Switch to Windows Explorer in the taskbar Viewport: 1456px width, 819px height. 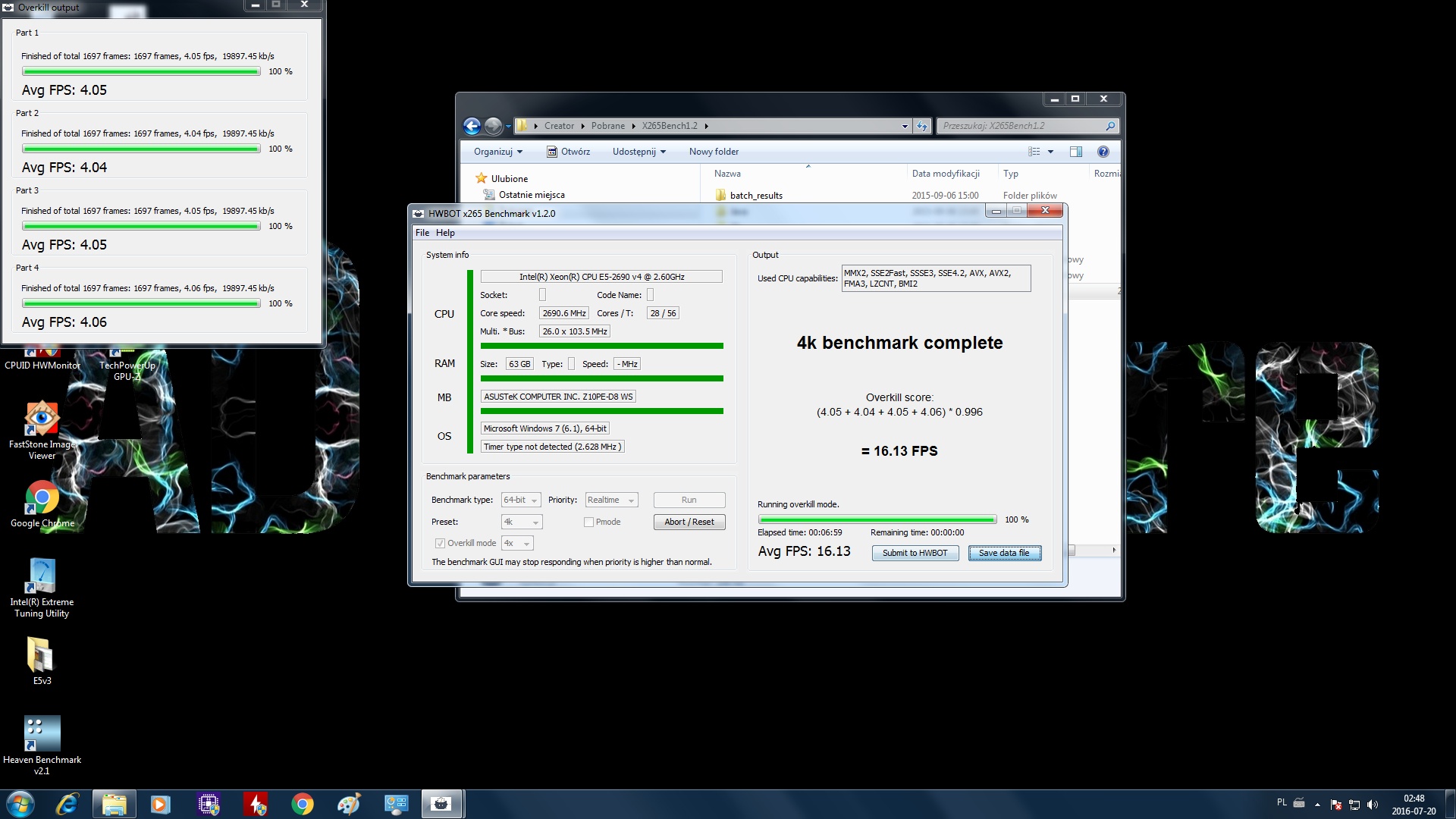tap(114, 804)
